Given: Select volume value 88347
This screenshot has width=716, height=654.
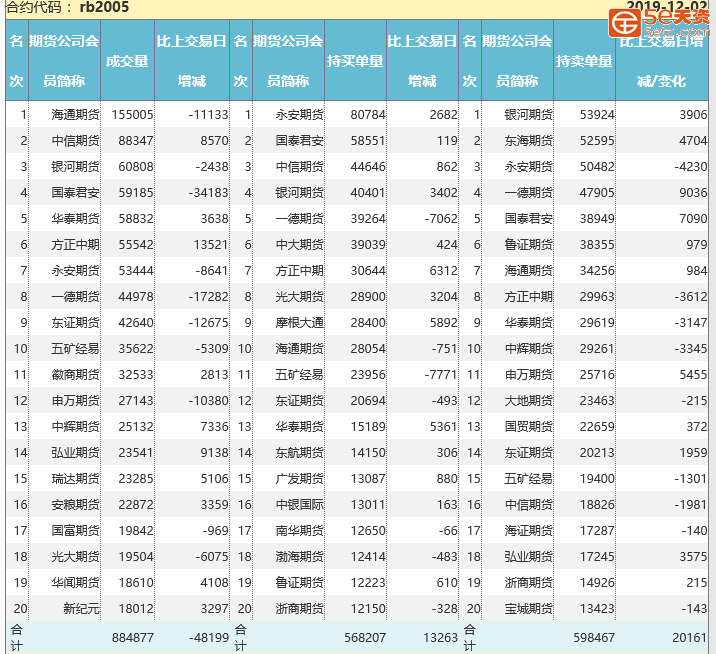Looking at the screenshot, I should click(136, 141).
